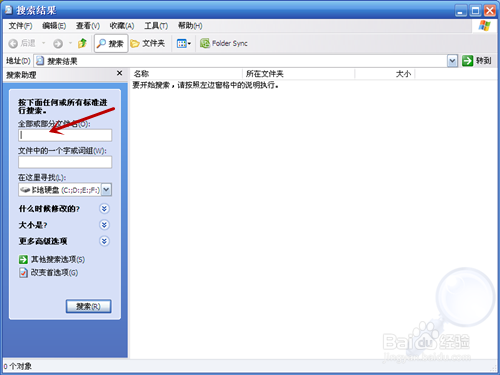Open the Forward history dropdown arrow
This screenshot has height=375, width=500.
70,43
